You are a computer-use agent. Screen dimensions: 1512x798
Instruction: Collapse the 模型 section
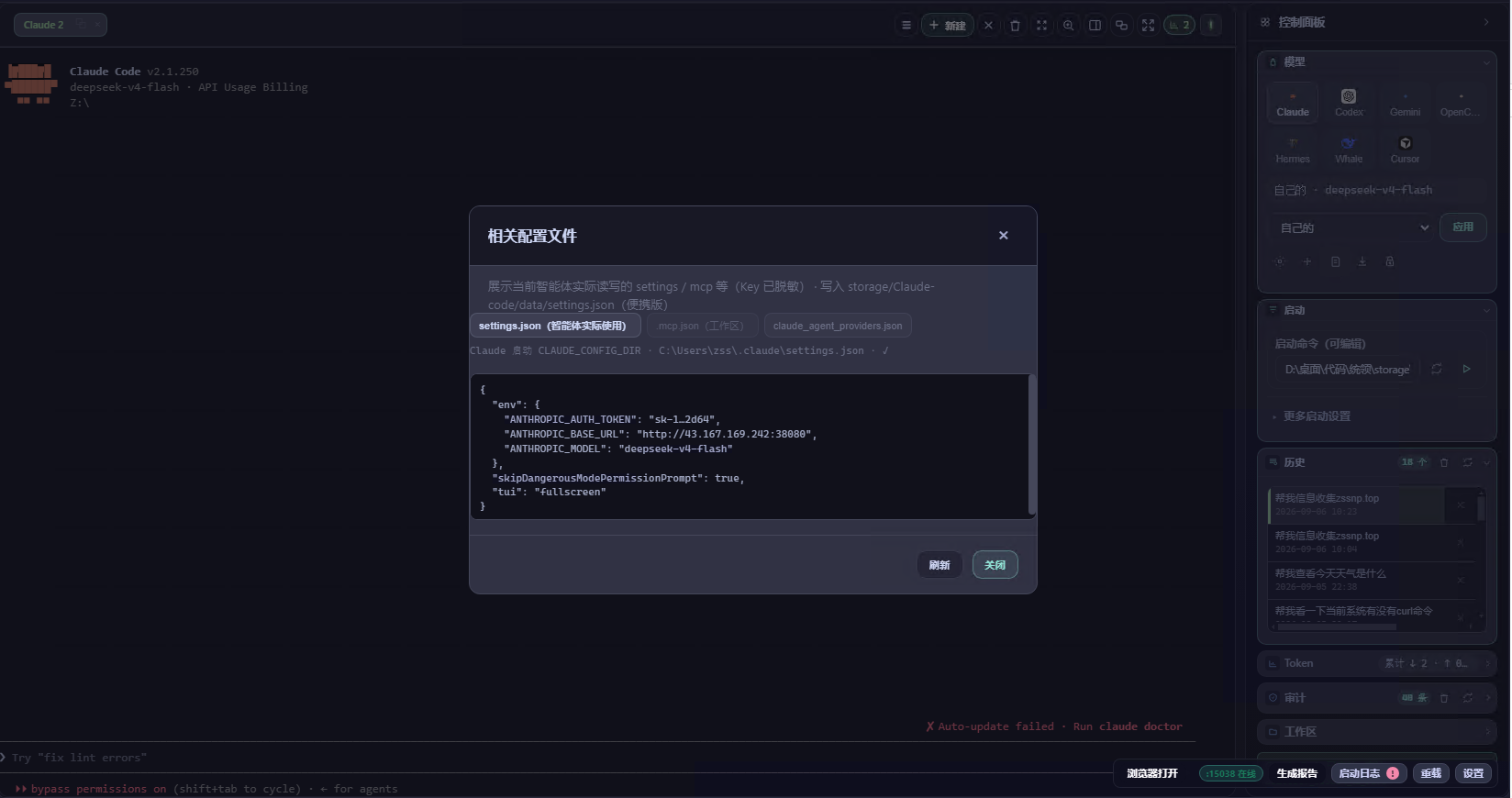pyautogui.click(x=1486, y=62)
